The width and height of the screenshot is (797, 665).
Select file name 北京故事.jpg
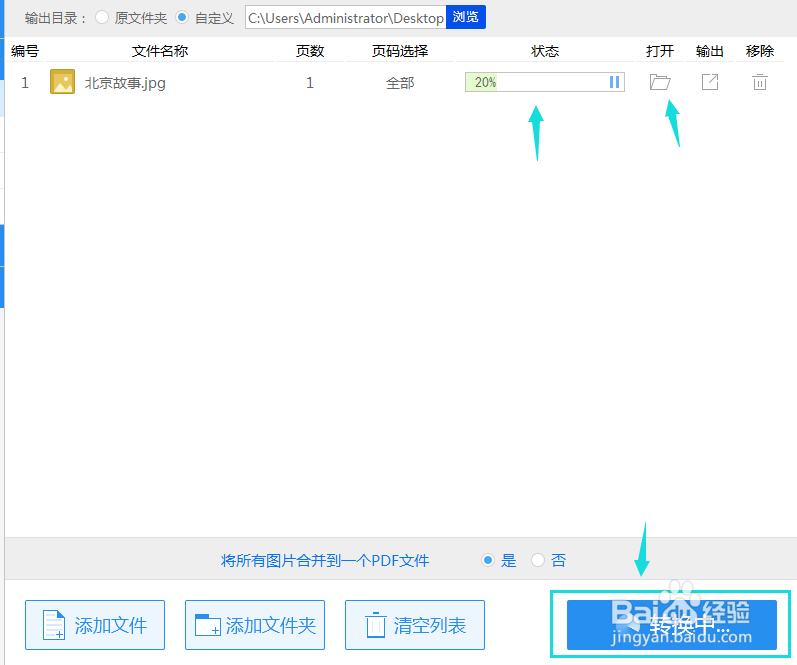pos(125,82)
